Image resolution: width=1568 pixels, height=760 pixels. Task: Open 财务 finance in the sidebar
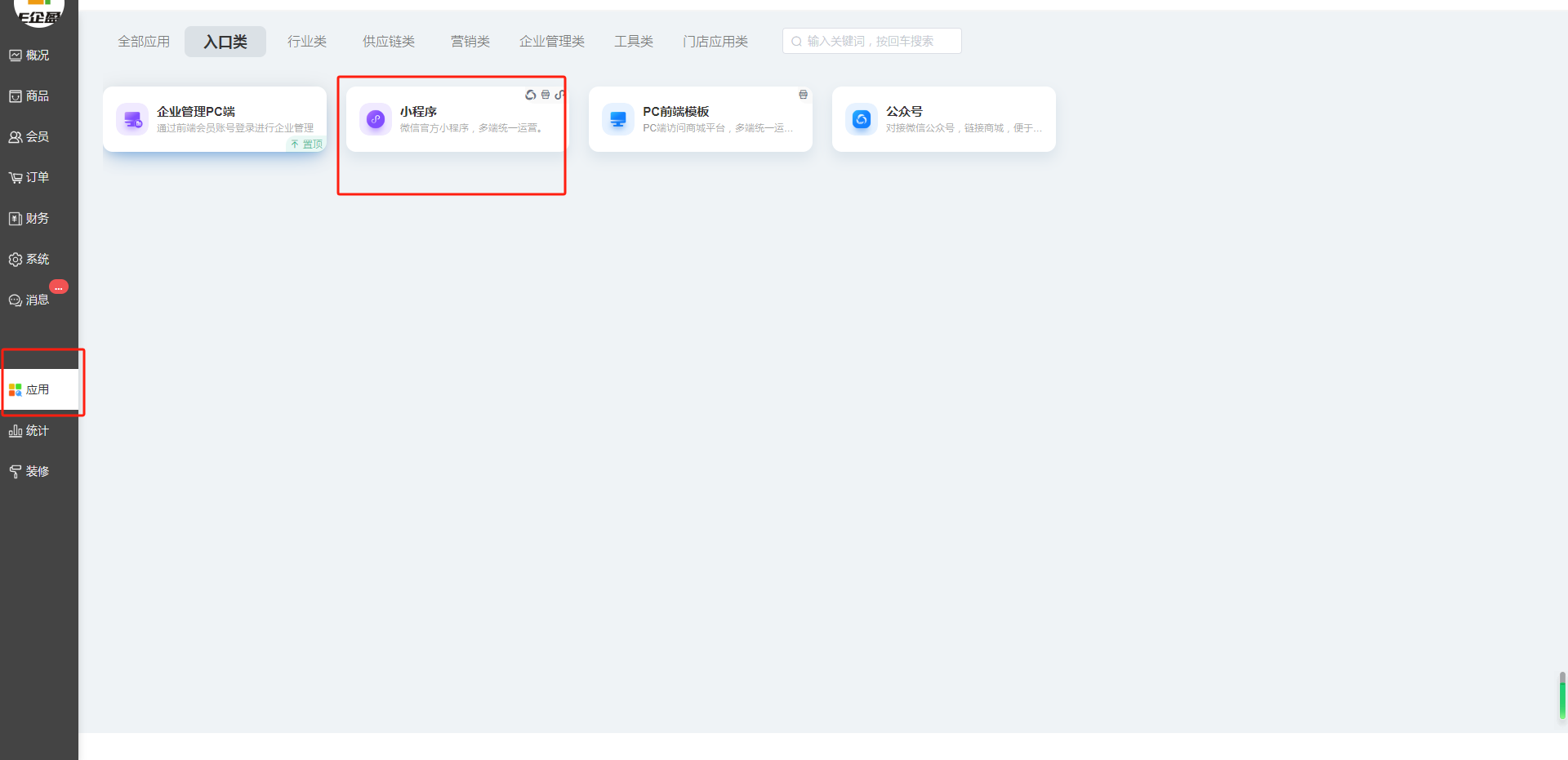pos(29,219)
